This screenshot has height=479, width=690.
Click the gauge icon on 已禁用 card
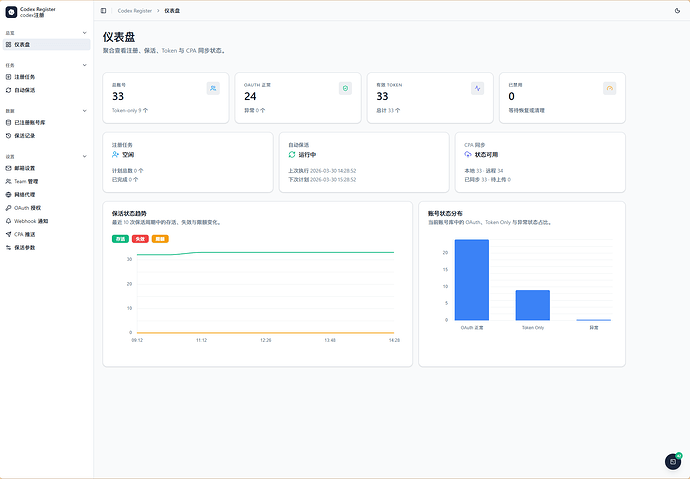coord(609,88)
